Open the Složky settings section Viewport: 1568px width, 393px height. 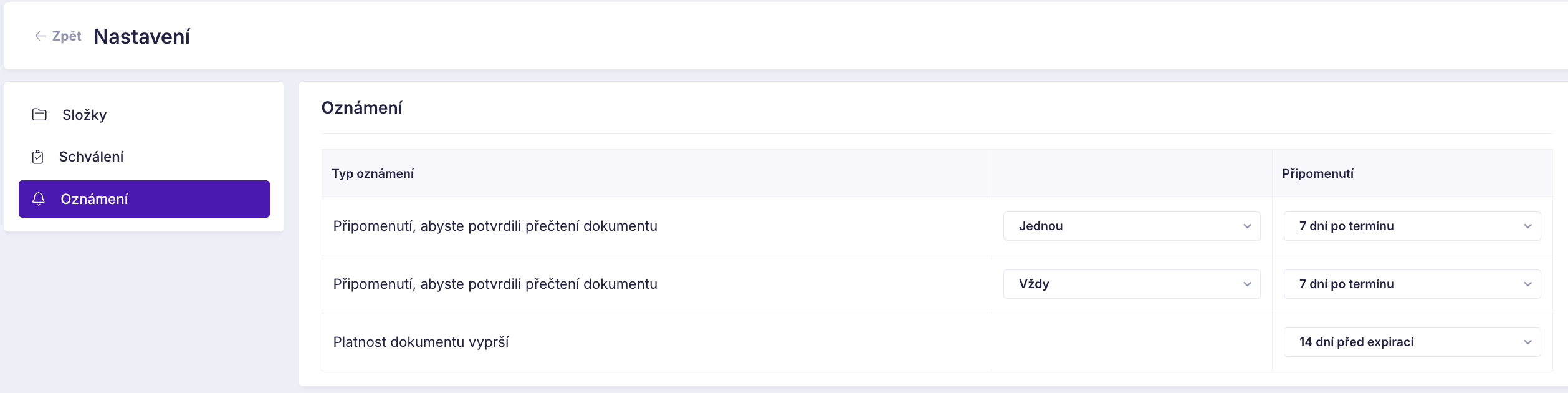coord(144,115)
